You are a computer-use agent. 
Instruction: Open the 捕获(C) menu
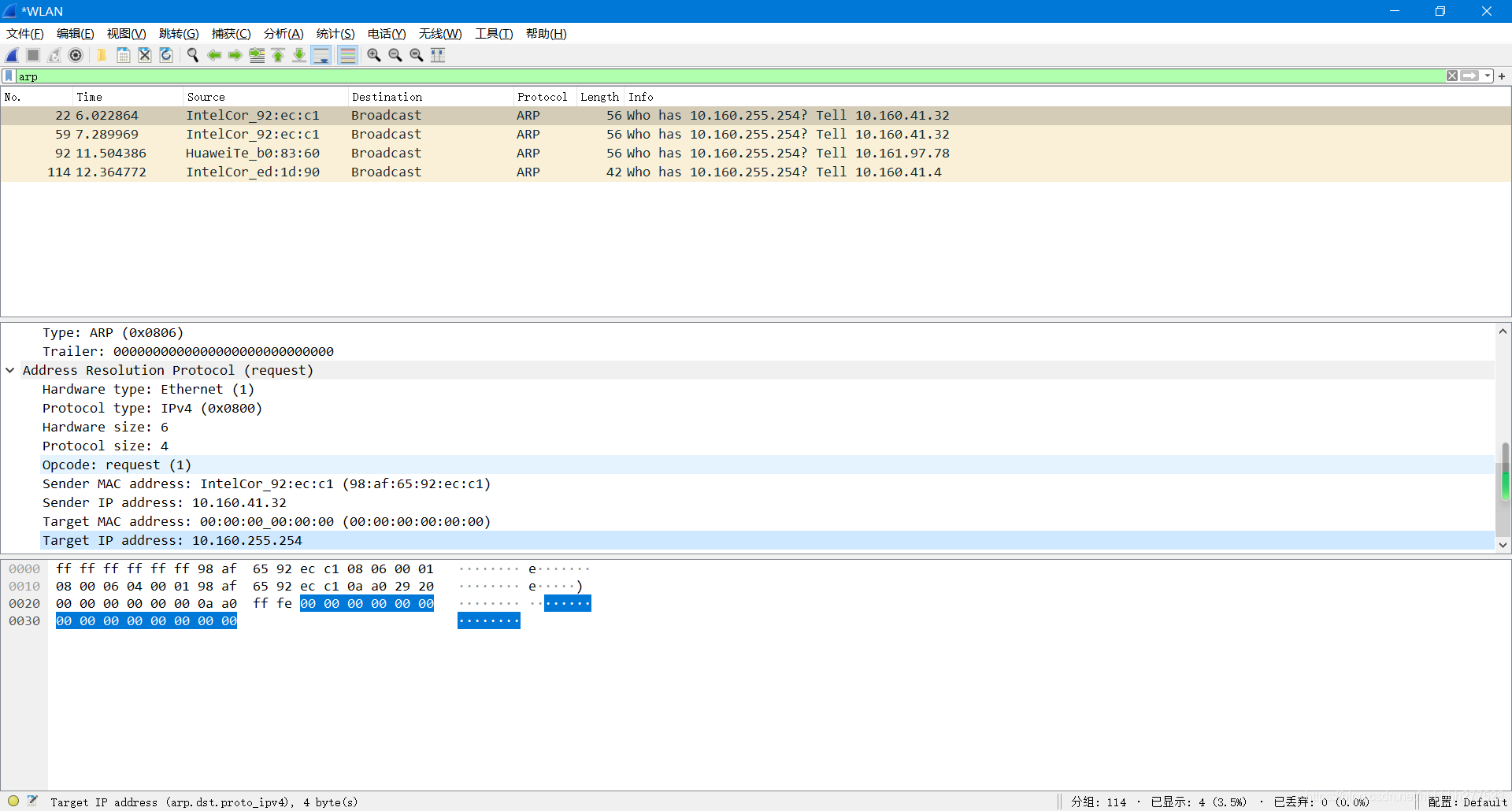pyautogui.click(x=231, y=34)
